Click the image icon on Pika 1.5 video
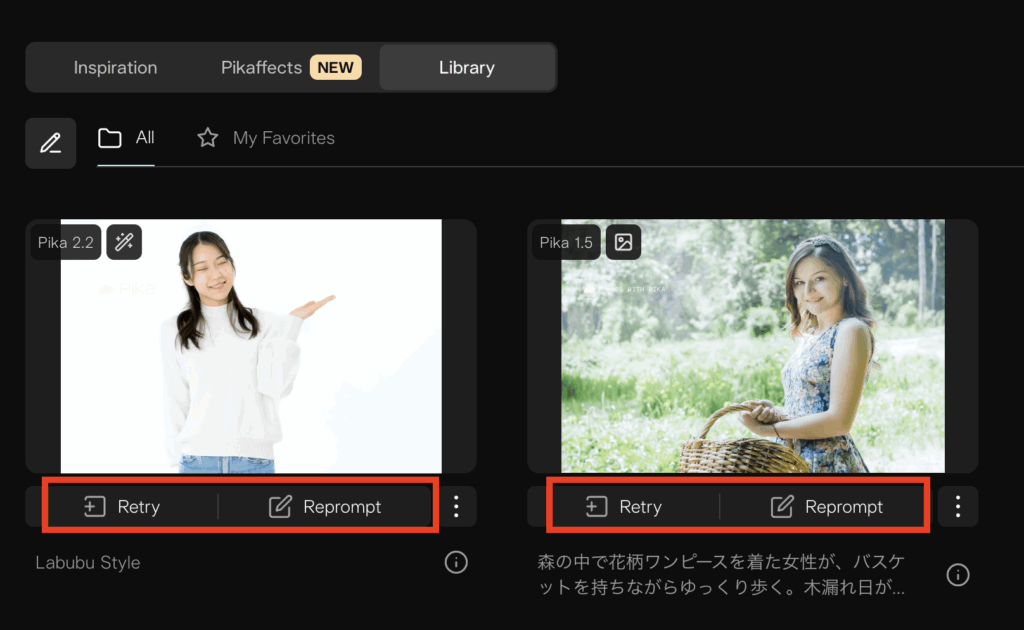The height and width of the screenshot is (630, 1024). [623, 242]
